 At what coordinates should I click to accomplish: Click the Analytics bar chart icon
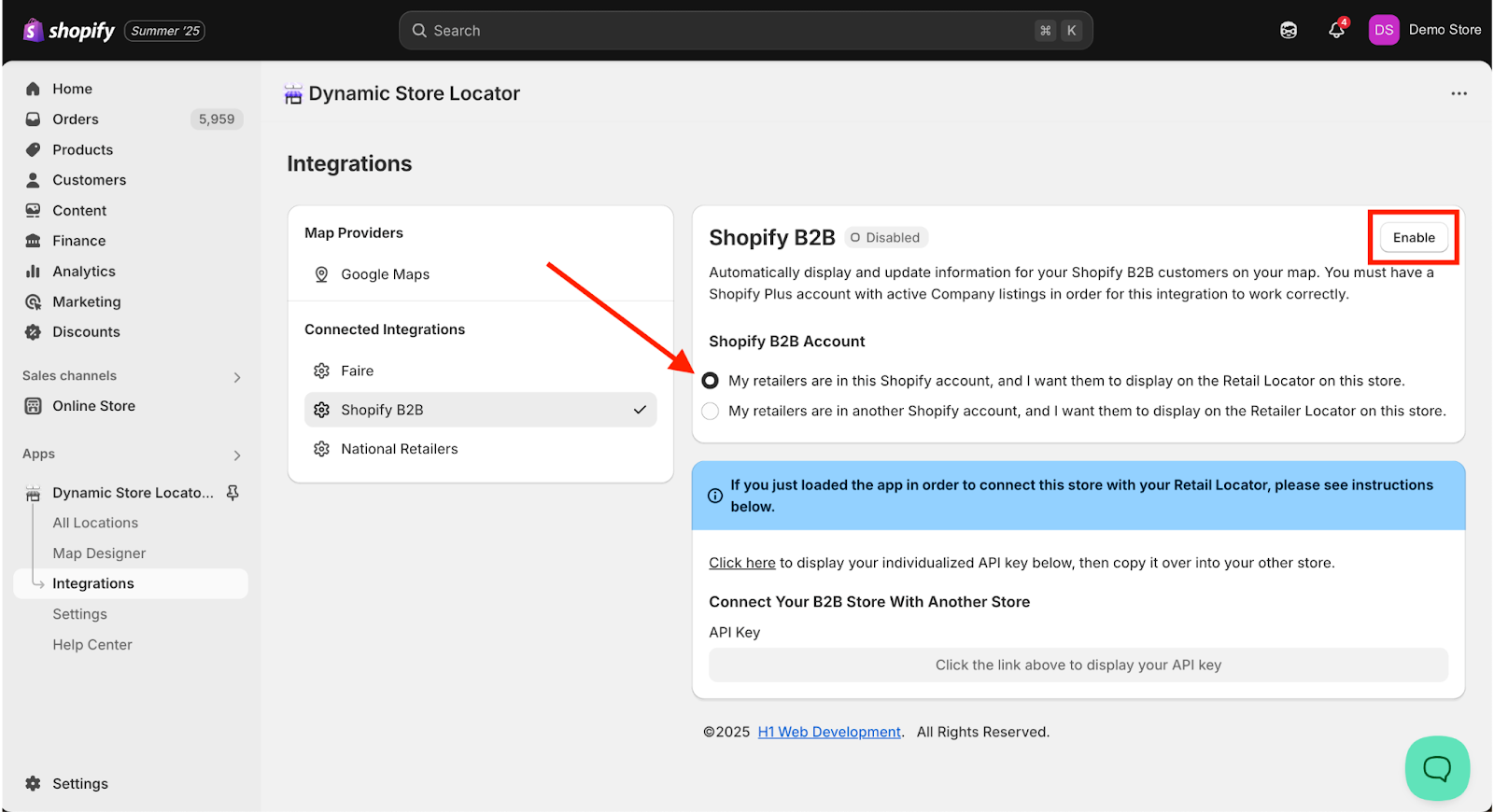[34, 272]
